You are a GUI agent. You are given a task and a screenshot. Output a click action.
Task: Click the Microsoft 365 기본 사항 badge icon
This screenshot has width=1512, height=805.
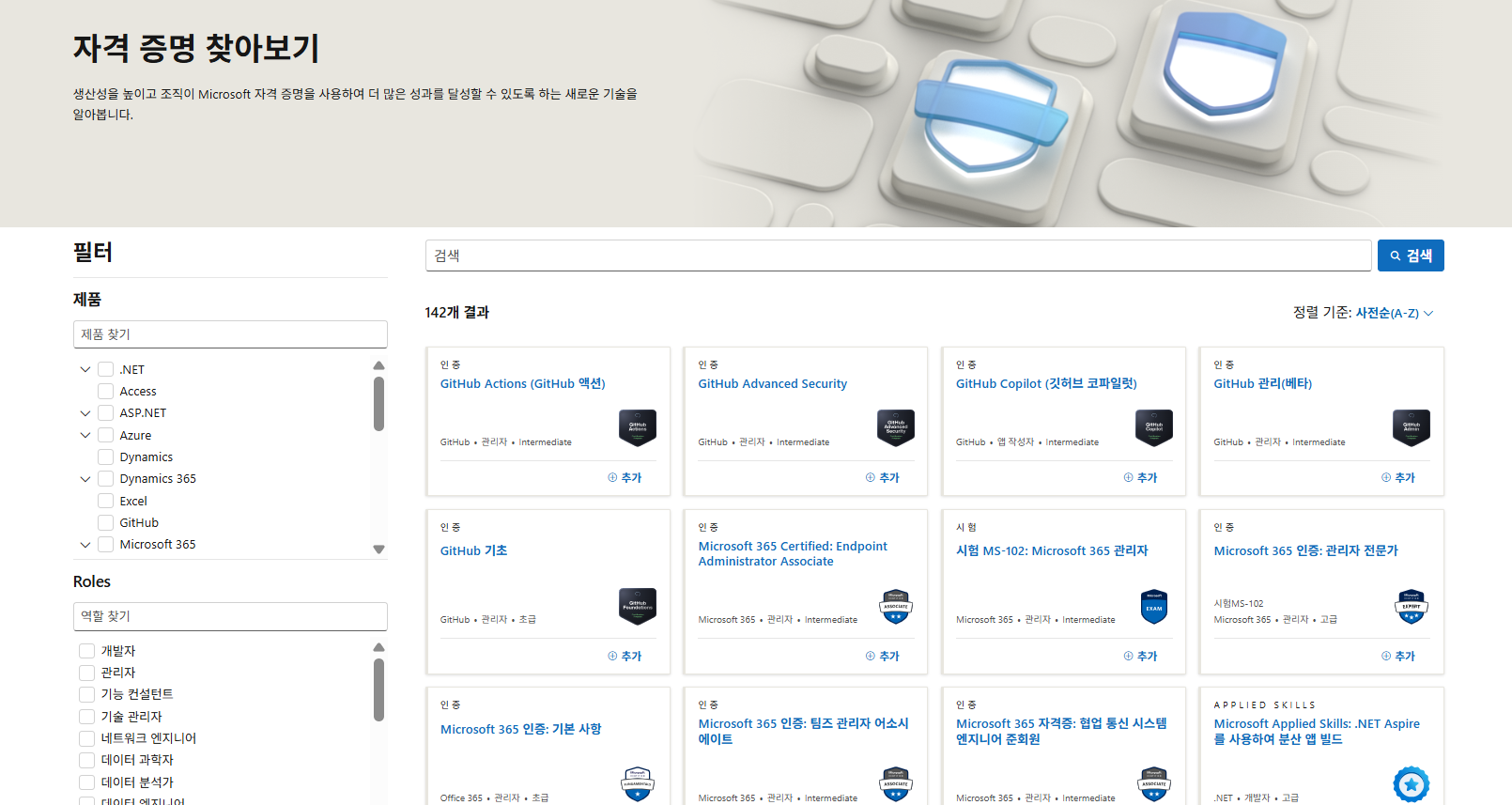point(638,783)
